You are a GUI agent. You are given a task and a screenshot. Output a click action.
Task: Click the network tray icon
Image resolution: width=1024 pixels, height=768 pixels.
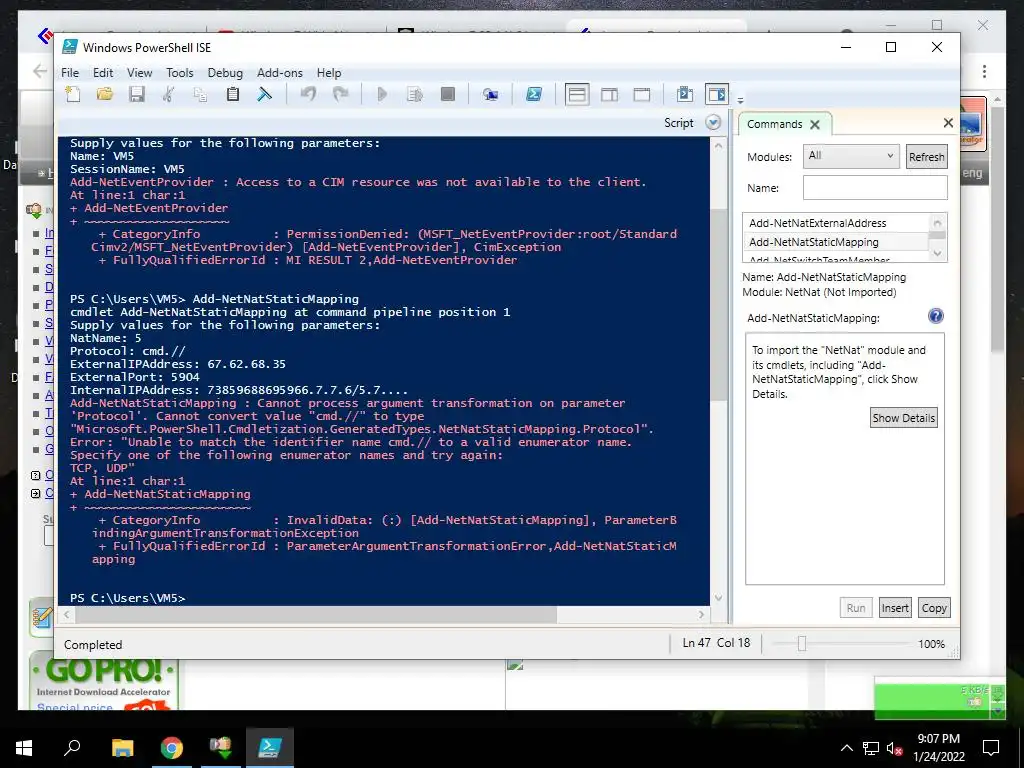(871, 748)
